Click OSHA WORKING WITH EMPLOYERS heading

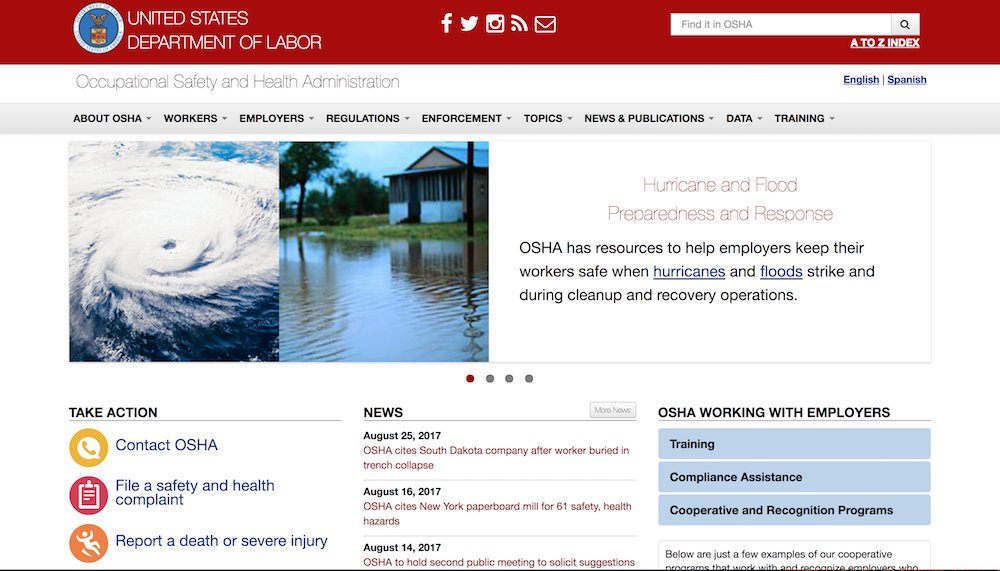[774, 413]
